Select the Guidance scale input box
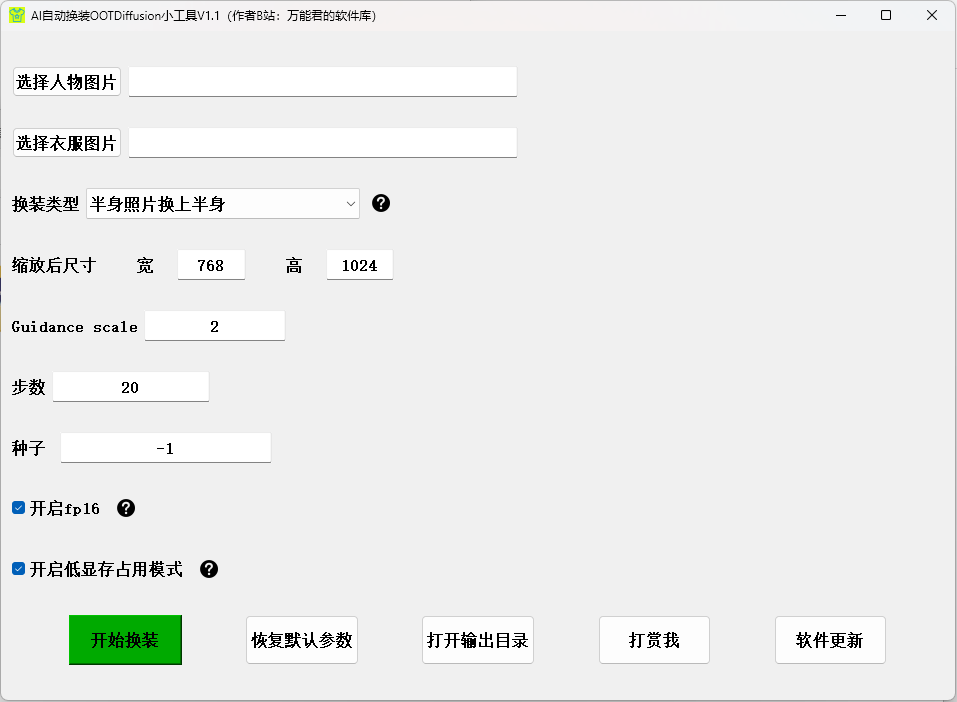 coord(215,326)
